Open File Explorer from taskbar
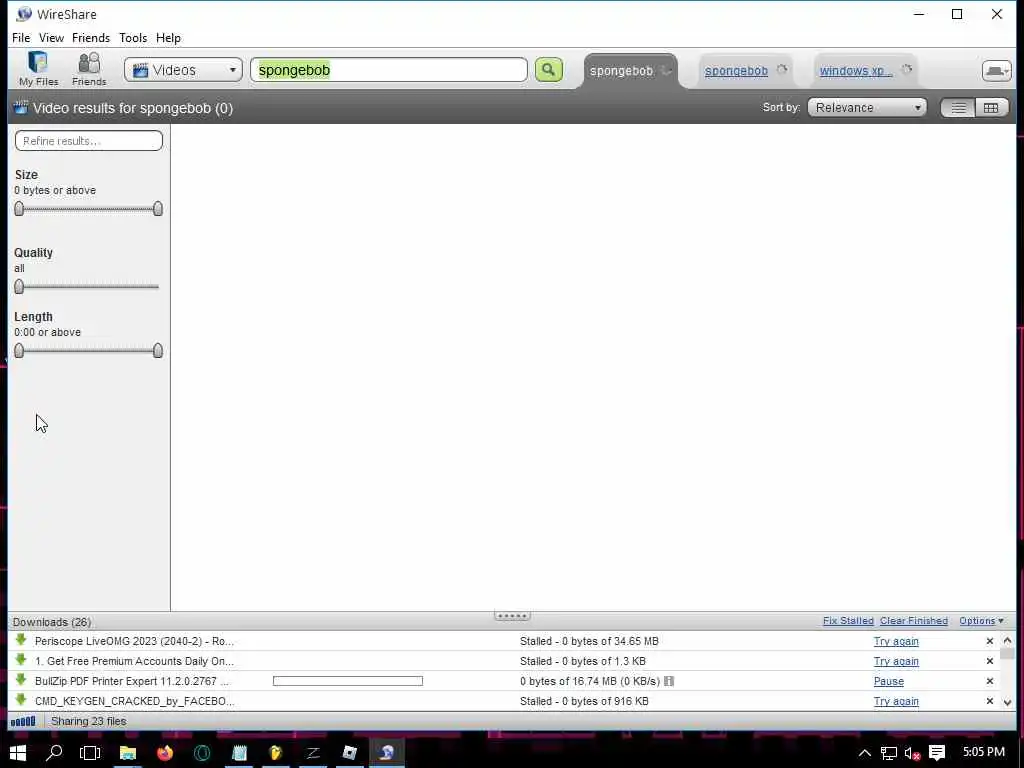1024x768 pixels. tap(127, 753)
